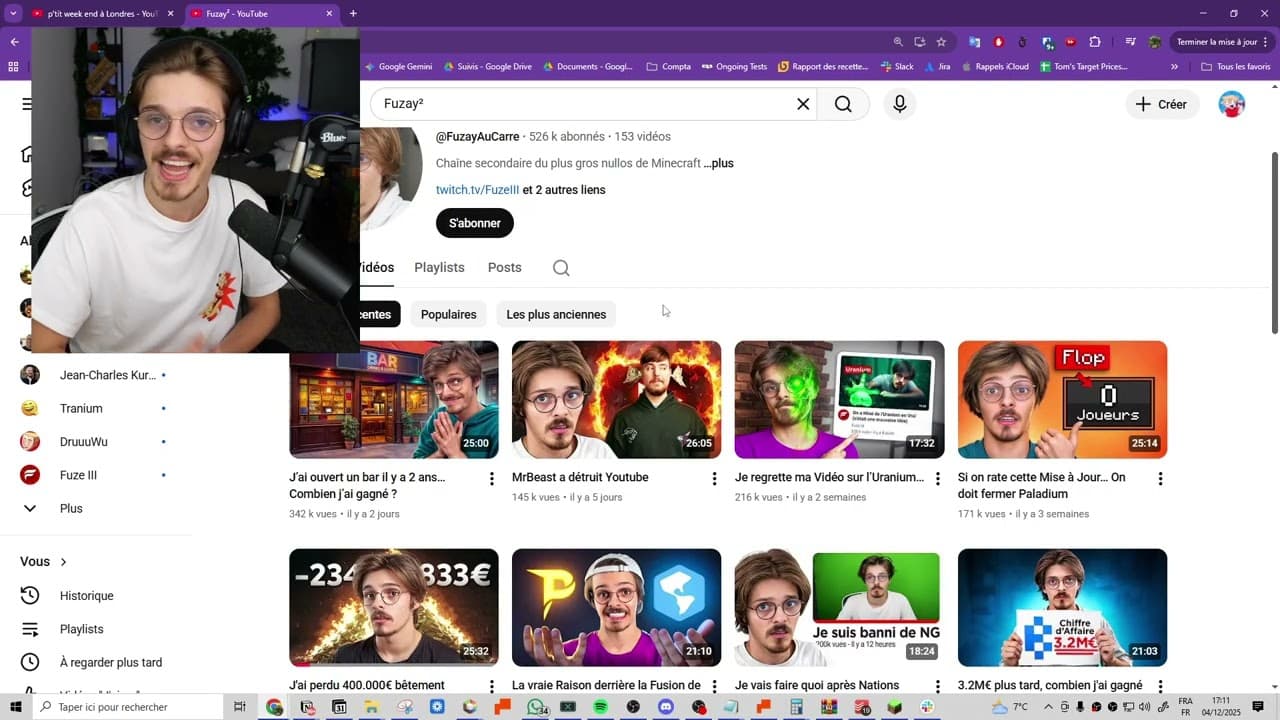Expand the Vous section chevron
Screen dimensions: 1280x720
click(63, 562)
